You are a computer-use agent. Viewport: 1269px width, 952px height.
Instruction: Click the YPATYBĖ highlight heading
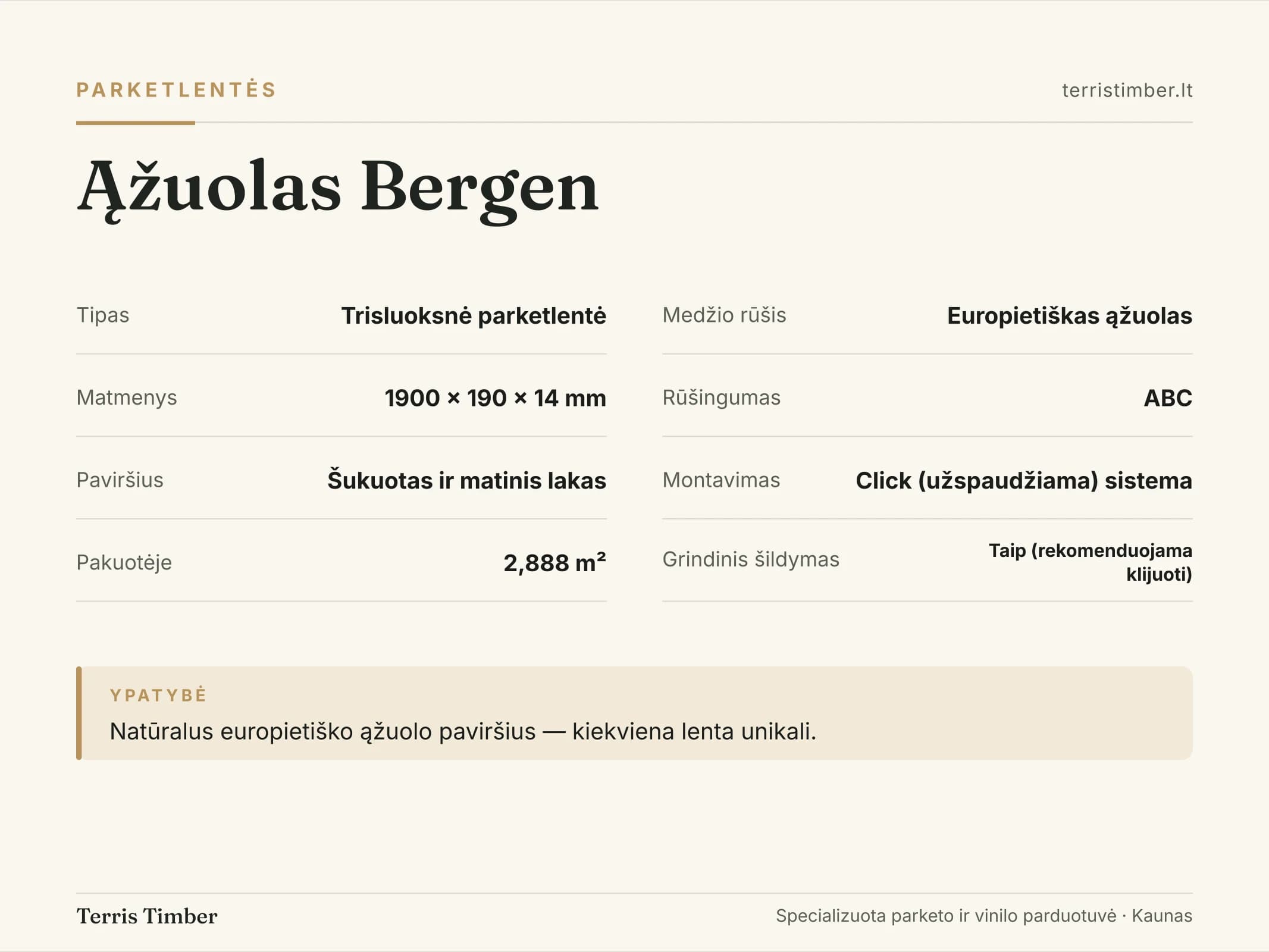pos(158,695)
